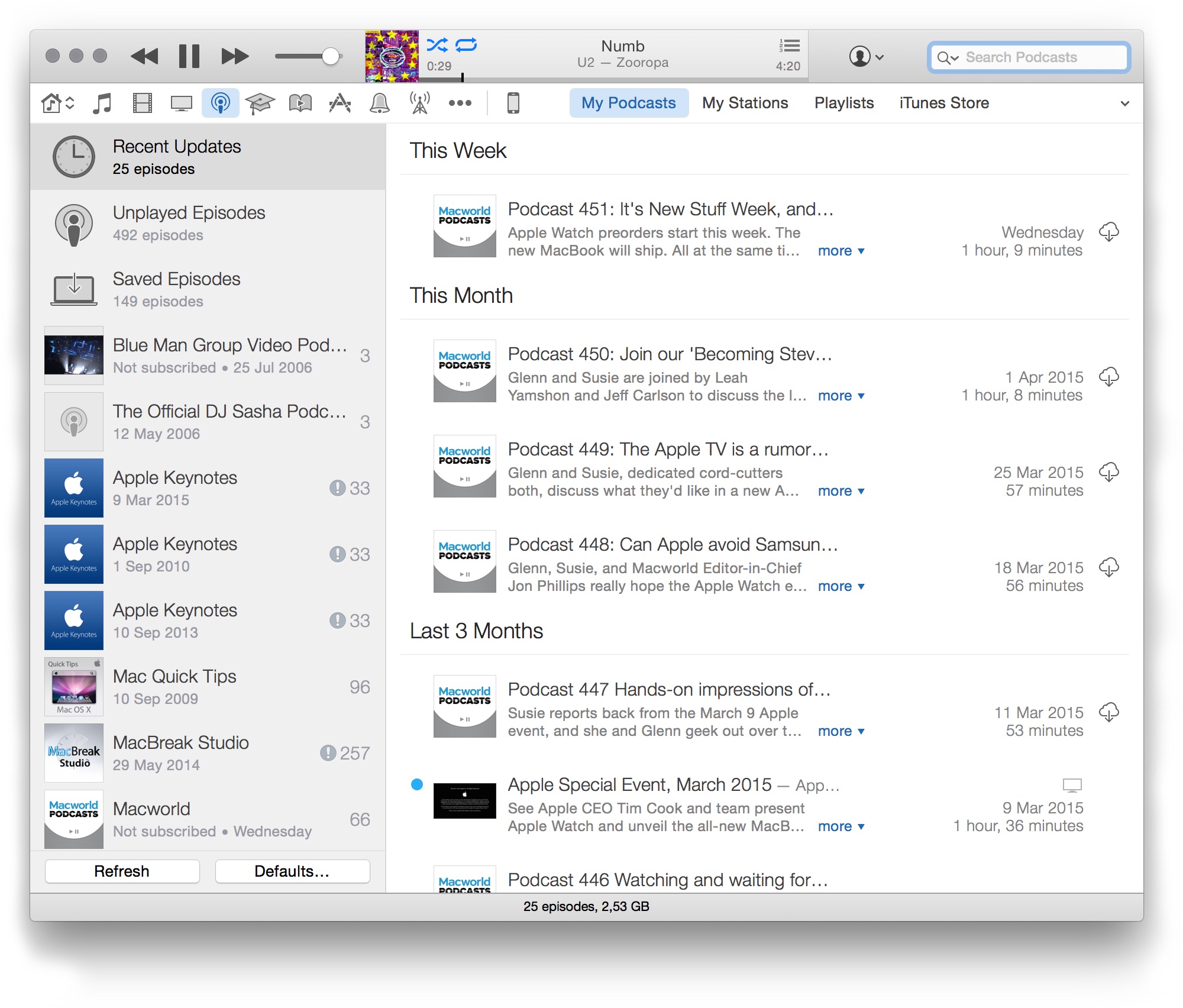Select the Podcasts library icon
Viewport: 1183px width, 1008px height.
point(220,104)
